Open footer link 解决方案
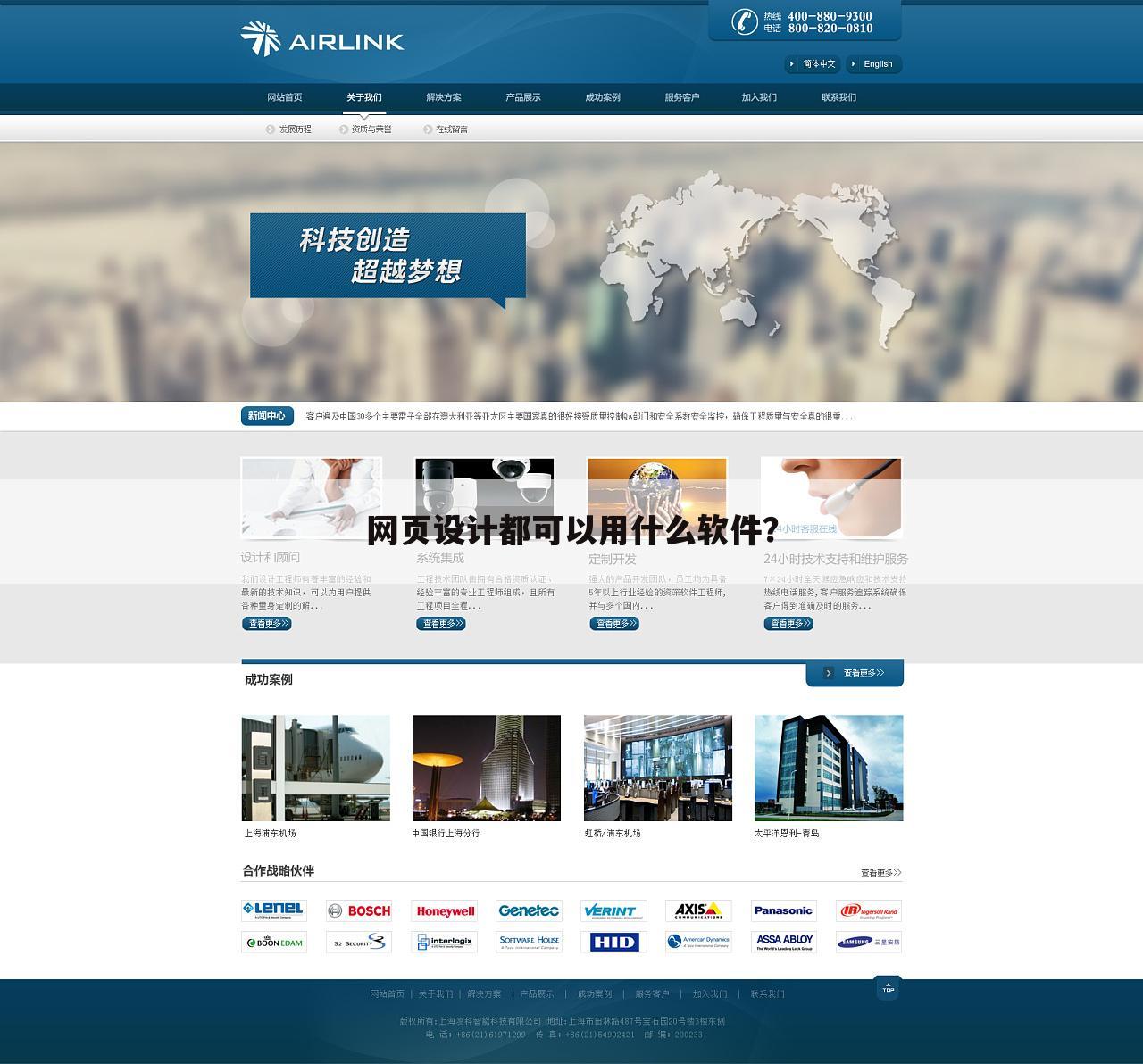The height and width of the screenshot is (1064, 1143). click(485, 994)
